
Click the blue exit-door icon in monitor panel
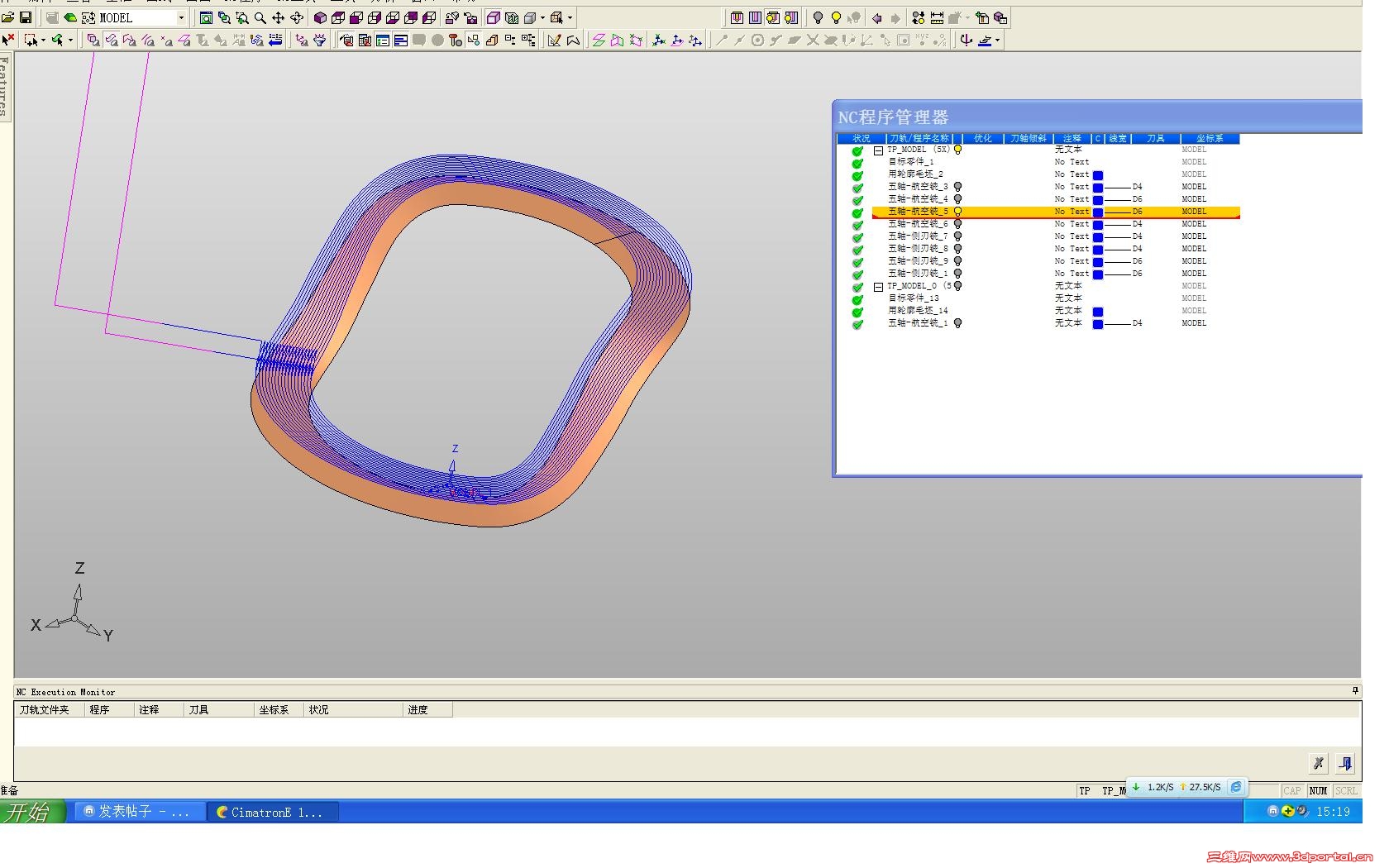point(1345,763)
